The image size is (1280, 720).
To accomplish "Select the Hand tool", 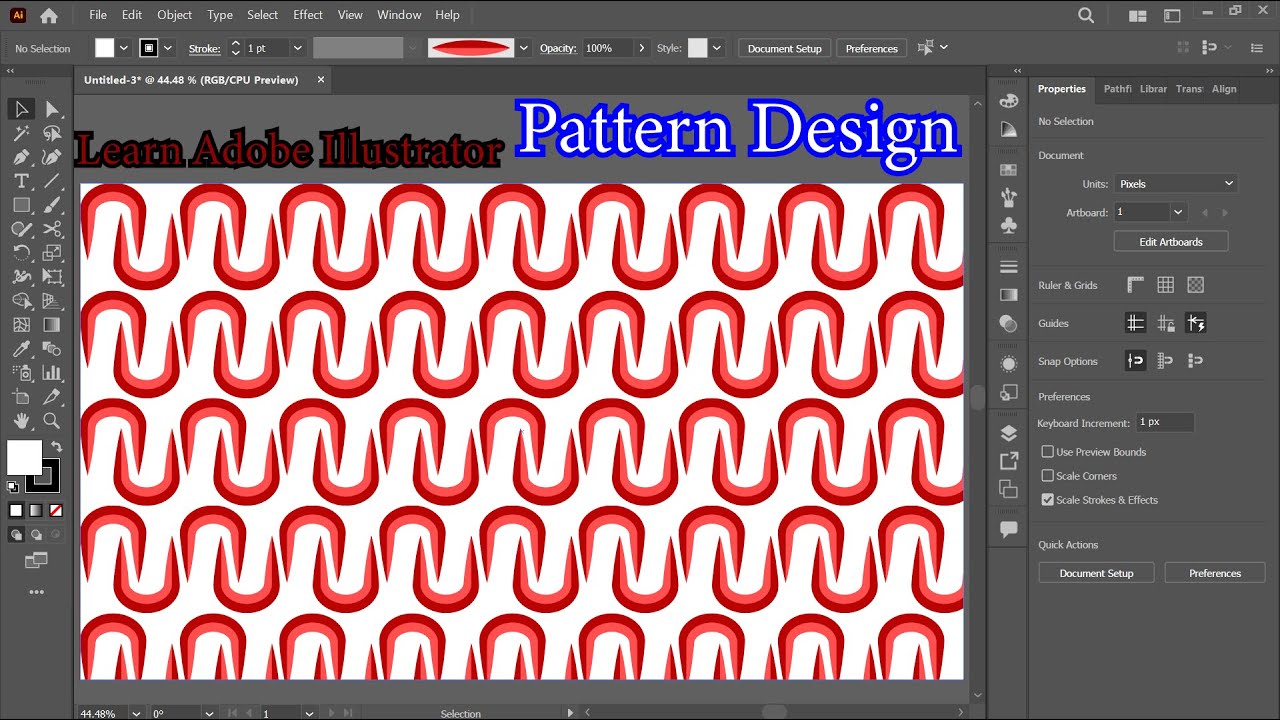I will tap(21, 421).
